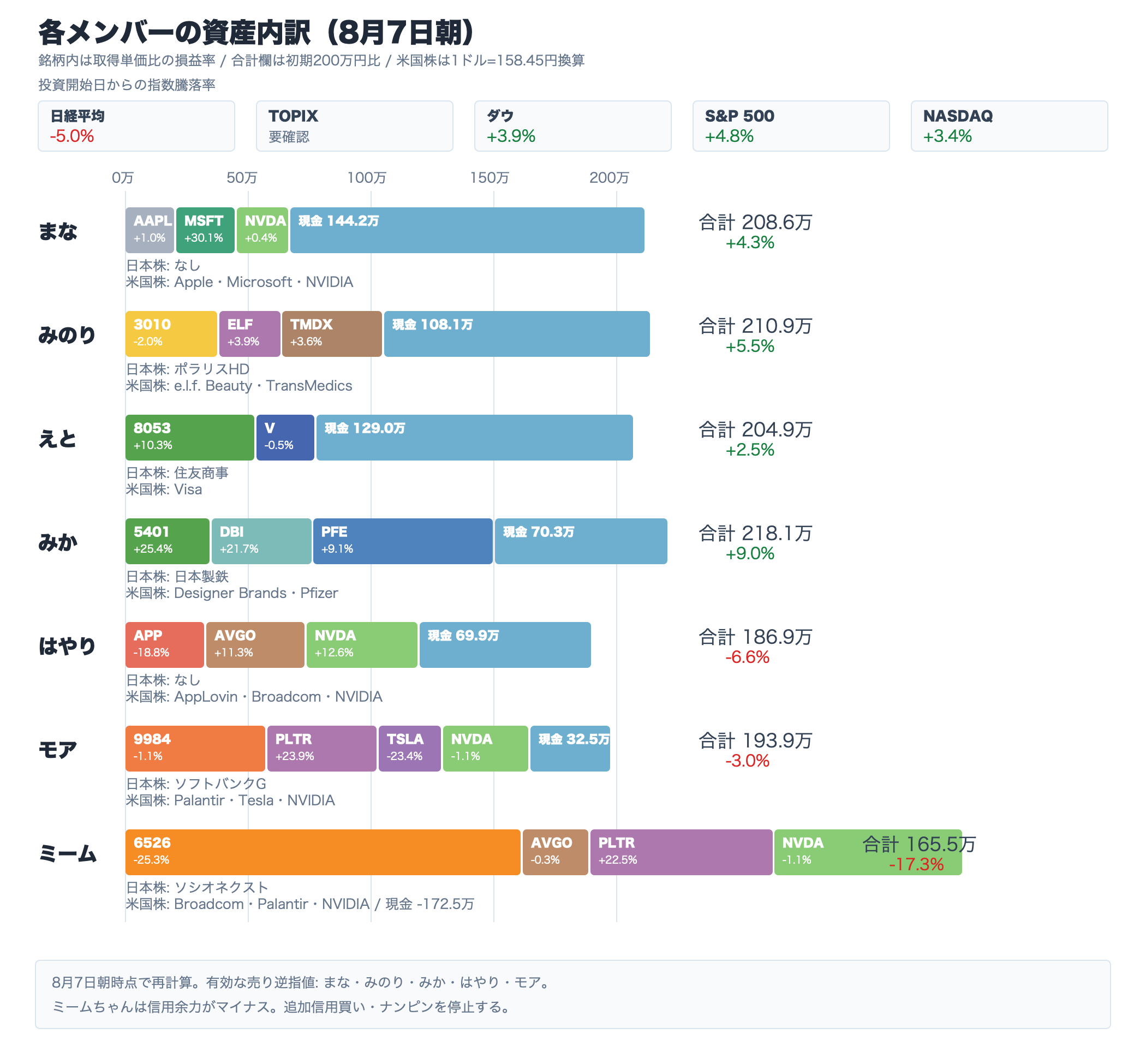The image size is (1146, 1064).
Task: Click the ミームちゃんは信用余力がマイナス note line
Action: [x=282, y=1007]
